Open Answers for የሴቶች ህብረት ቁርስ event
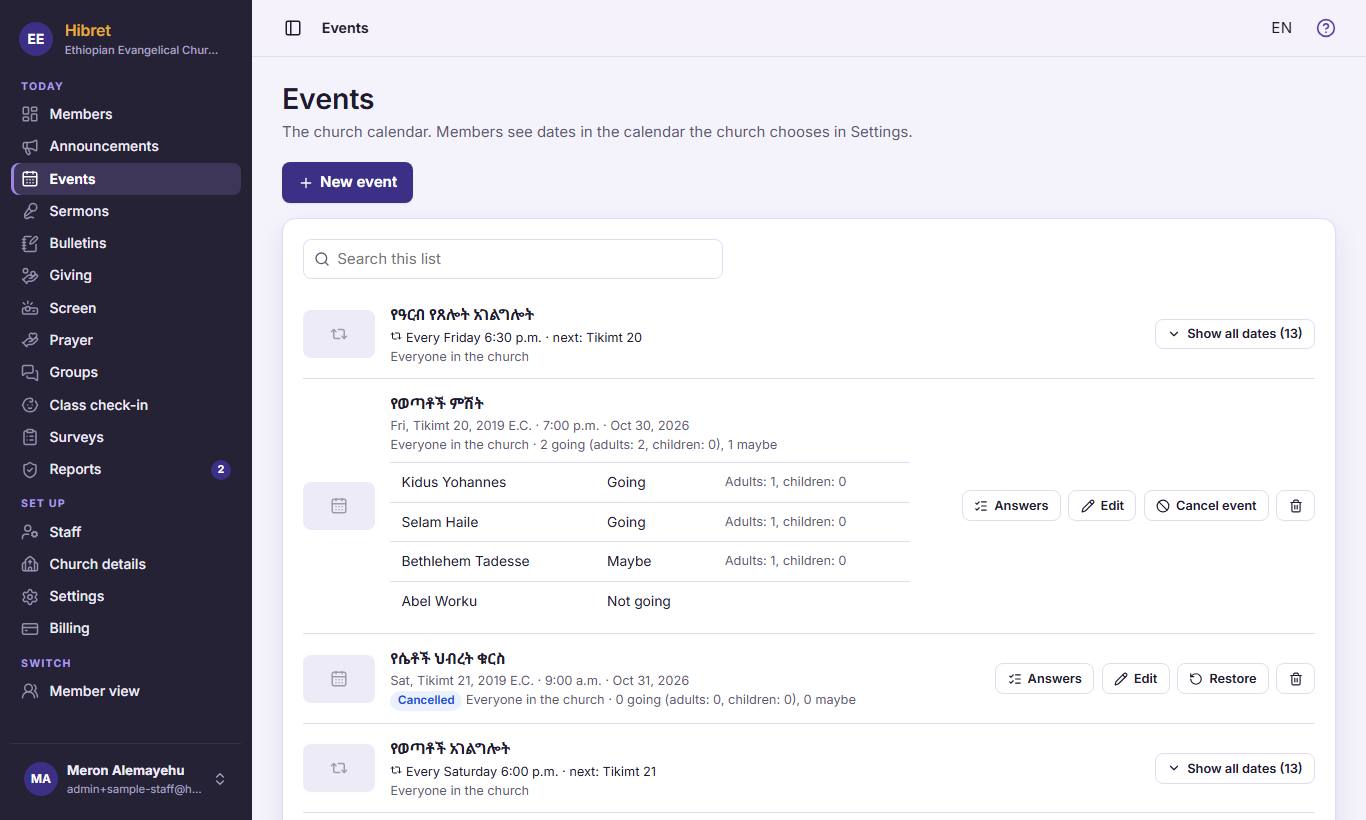The height and width of the screenshot is (820, 1366). 1044,679
